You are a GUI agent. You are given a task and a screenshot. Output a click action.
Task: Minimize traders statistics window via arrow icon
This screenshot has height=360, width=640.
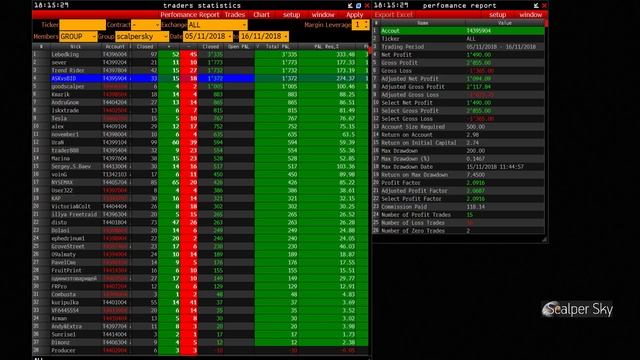pyautogui.click(x=350, y=5)
